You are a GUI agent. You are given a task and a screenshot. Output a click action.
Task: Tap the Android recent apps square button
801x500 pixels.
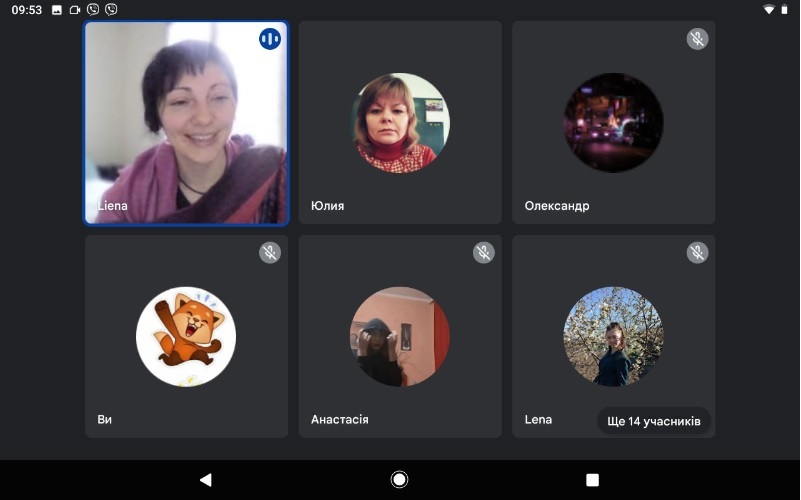click(593, 480)
